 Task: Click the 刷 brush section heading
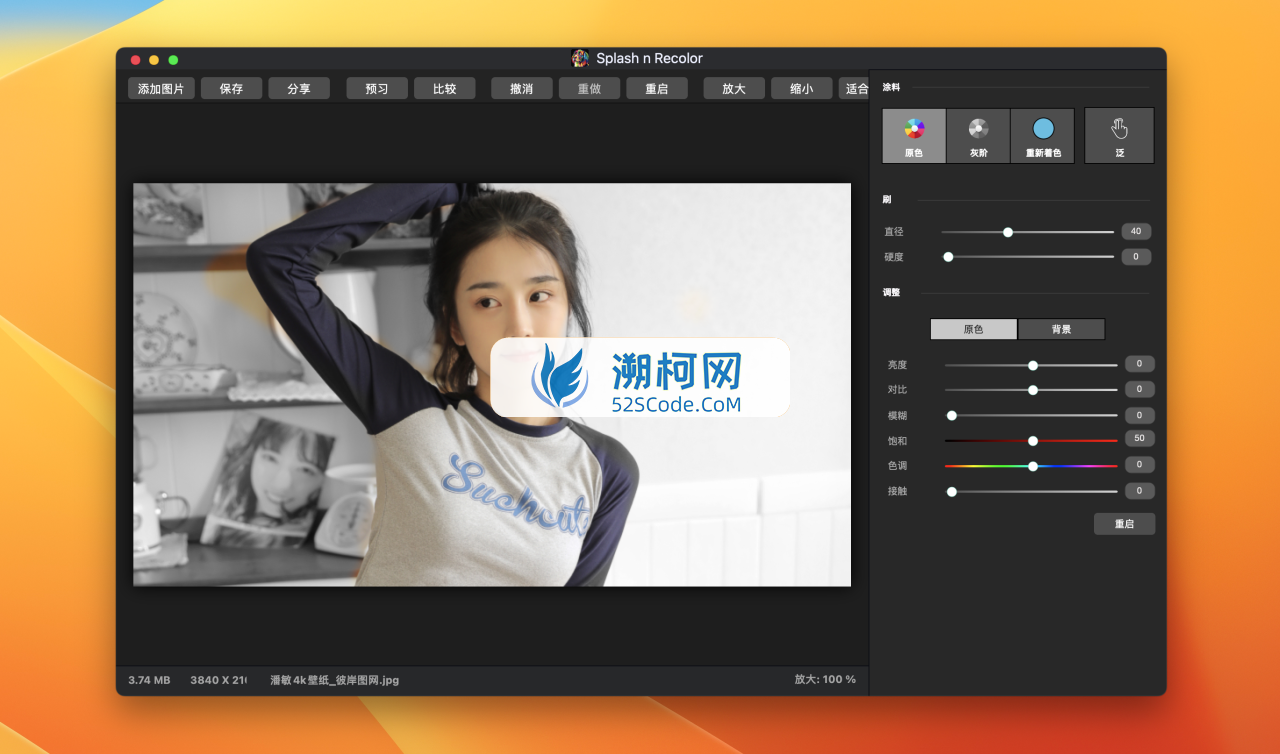(886, 200)
